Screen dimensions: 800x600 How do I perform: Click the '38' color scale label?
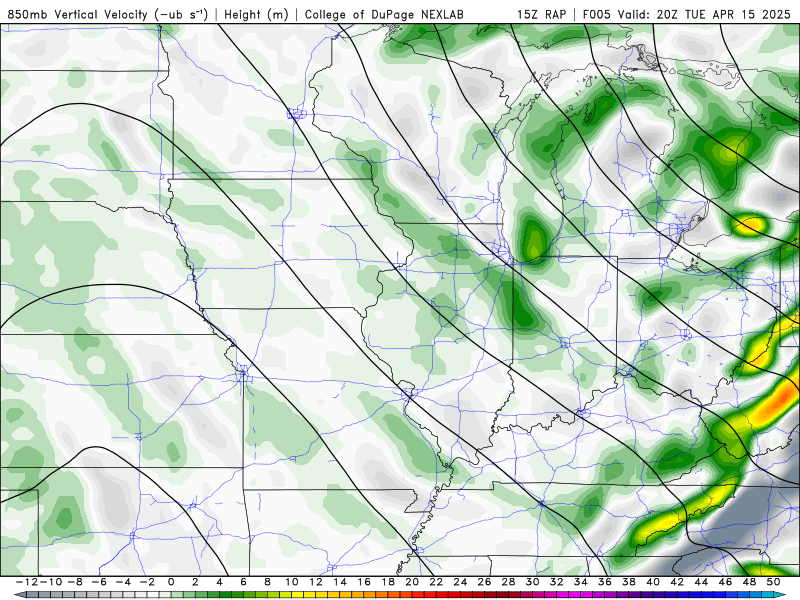click(629, 582)
